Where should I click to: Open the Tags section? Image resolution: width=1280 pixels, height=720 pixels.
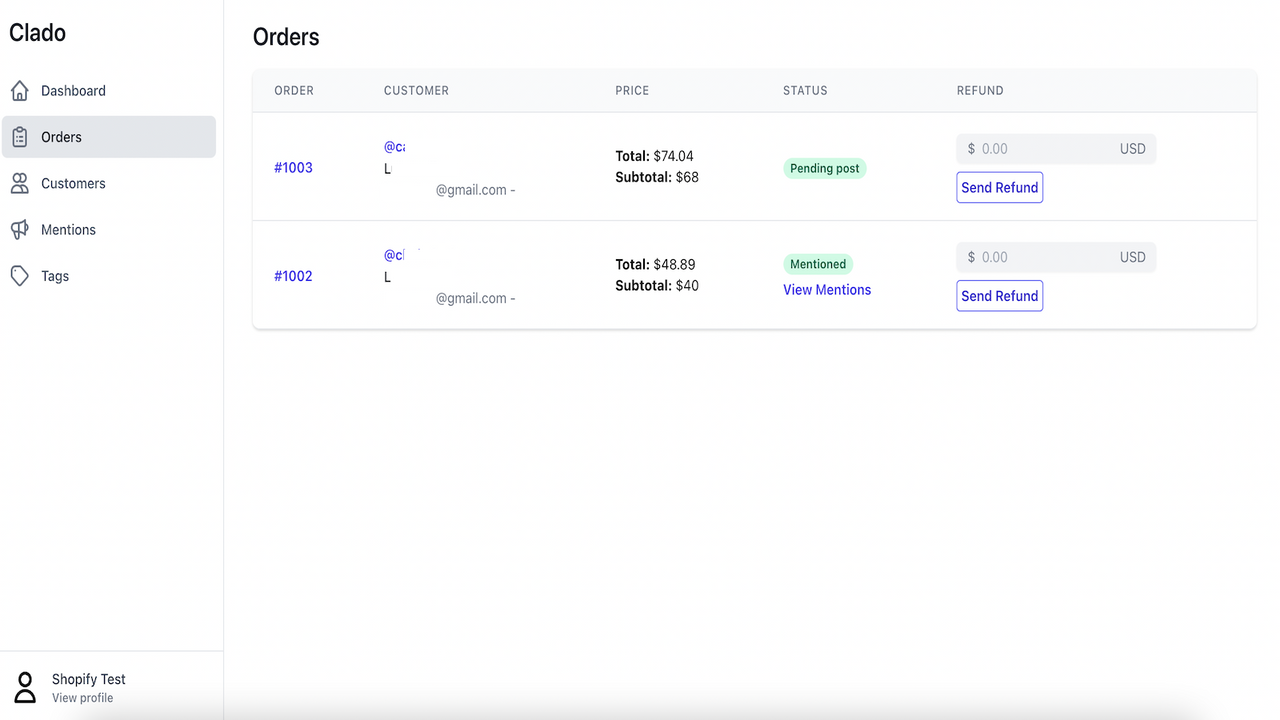(108, 276)
